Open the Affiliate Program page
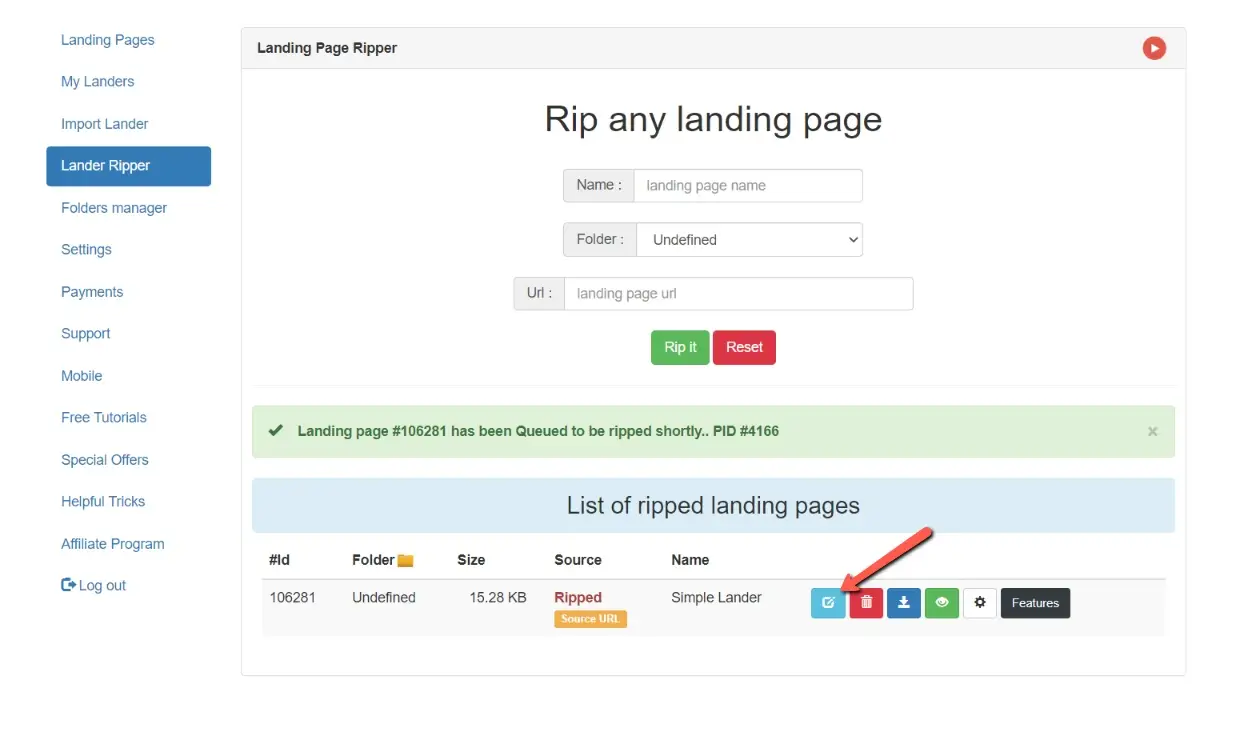The width and height of the screenshot is (1235, 730). (113, 544)
